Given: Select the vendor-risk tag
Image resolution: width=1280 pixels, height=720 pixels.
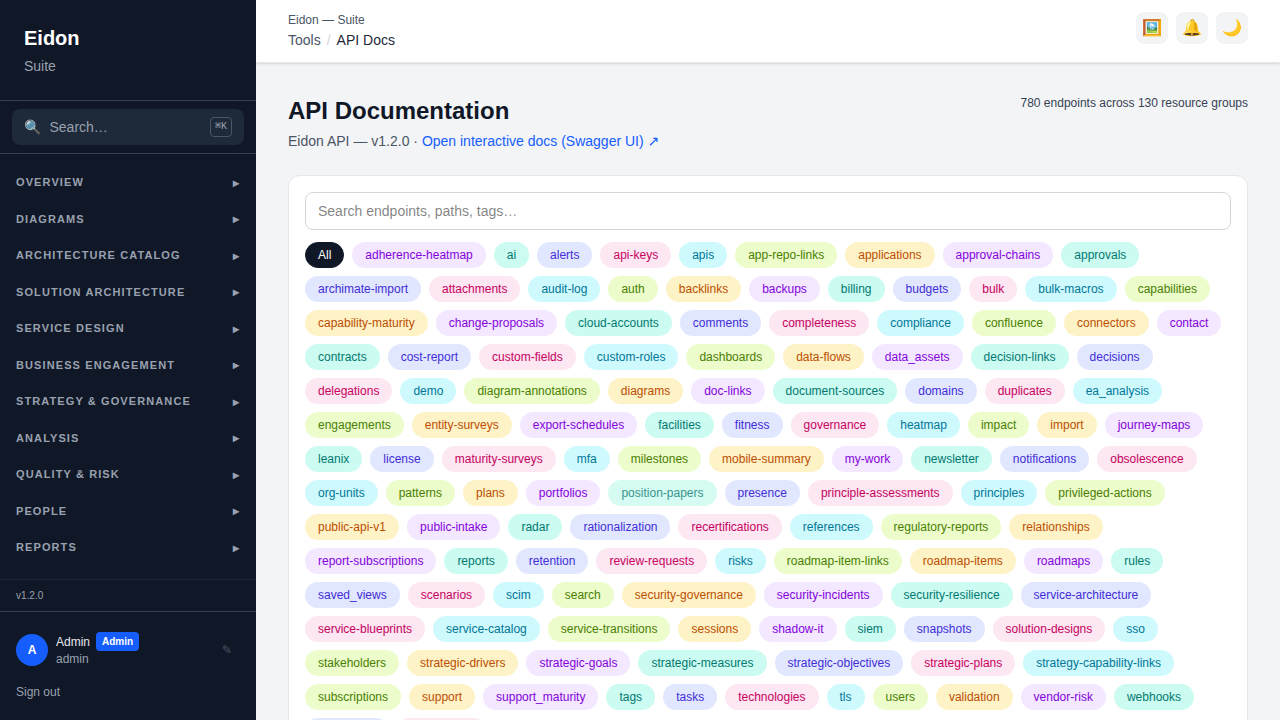Looking at the screenshot, I should coord(1063,697).
